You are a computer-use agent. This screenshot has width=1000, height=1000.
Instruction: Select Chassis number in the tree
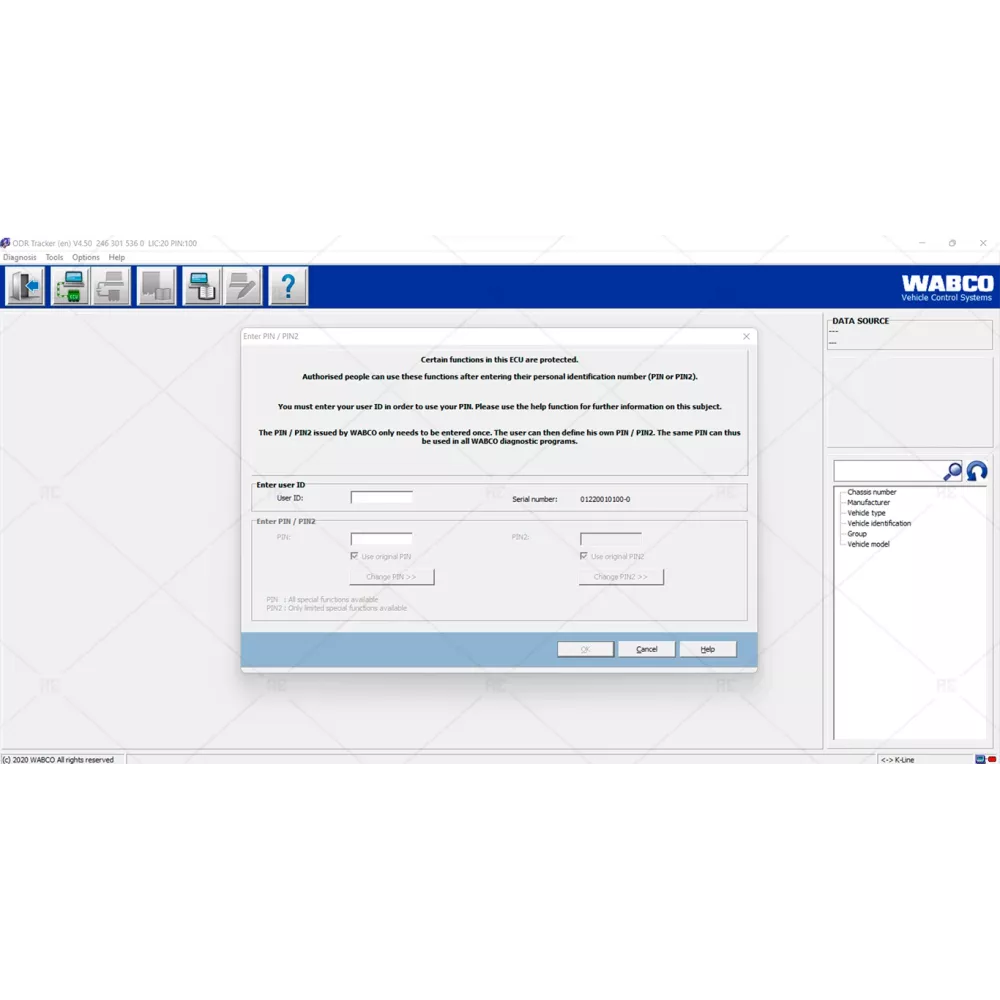pyautogui.click(x=871, y=492)
